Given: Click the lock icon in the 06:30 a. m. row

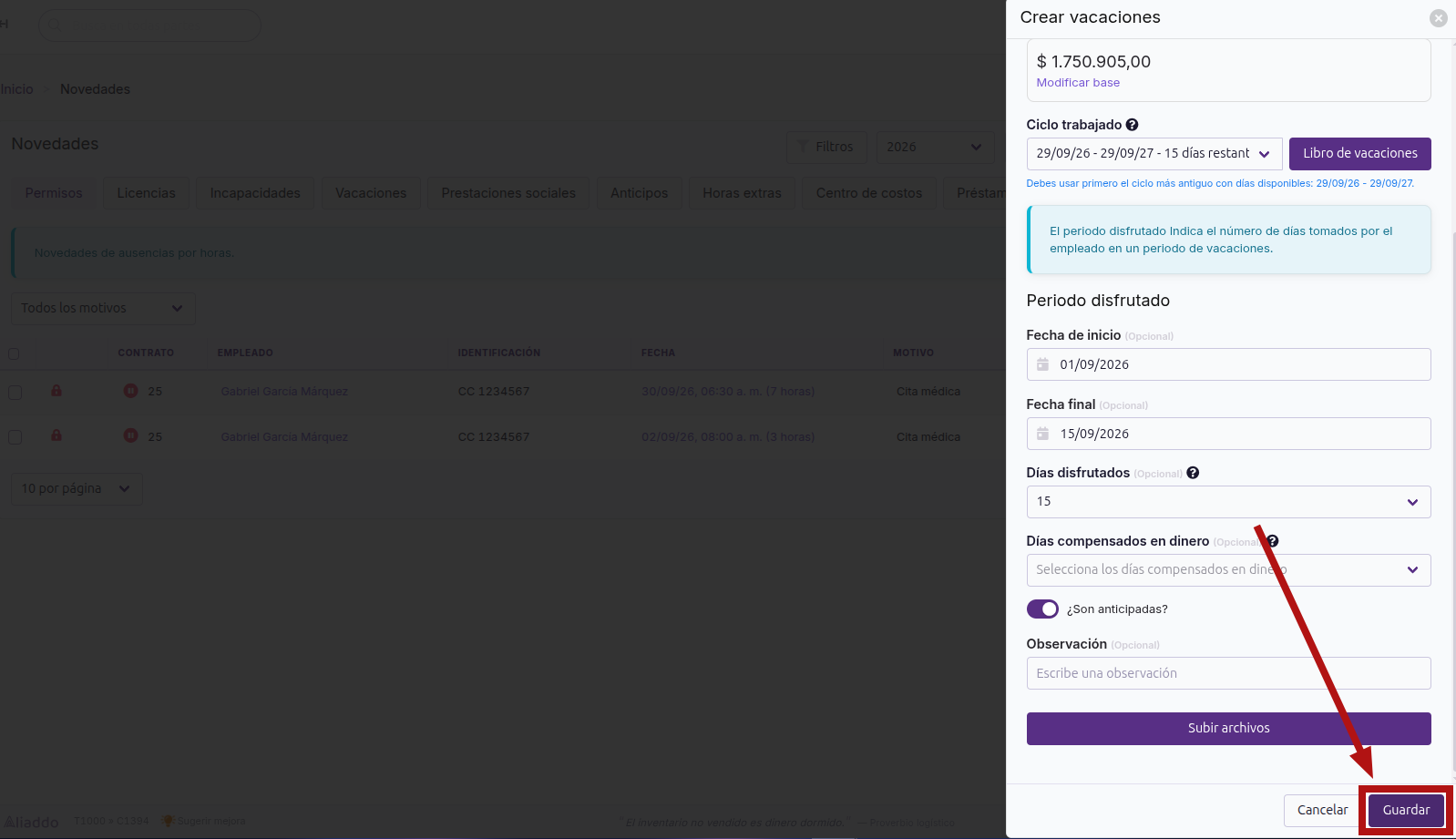Looking at the screenshot, I should click(56, 391).
